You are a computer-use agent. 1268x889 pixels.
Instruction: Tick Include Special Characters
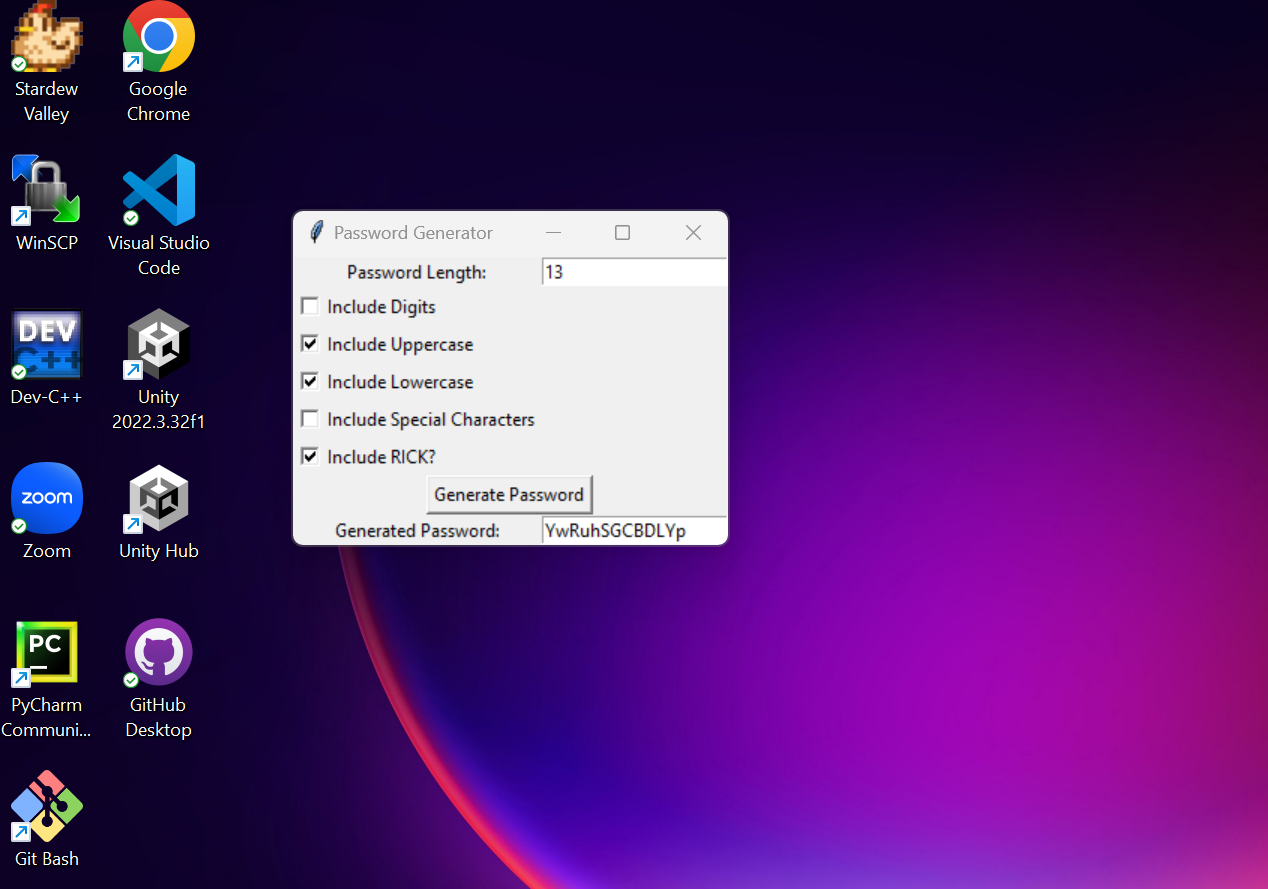point(310,419)
